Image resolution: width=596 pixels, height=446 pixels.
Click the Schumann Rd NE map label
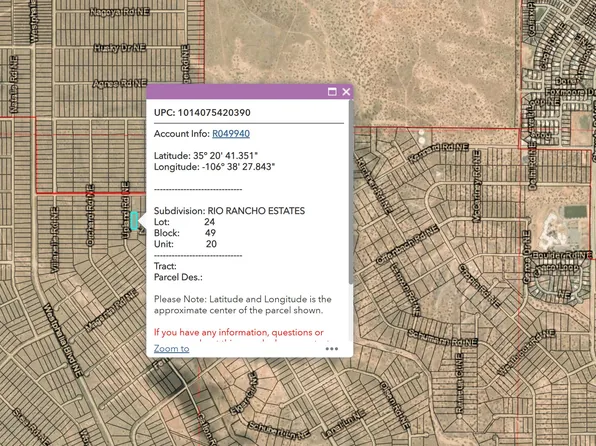(442, 338)
